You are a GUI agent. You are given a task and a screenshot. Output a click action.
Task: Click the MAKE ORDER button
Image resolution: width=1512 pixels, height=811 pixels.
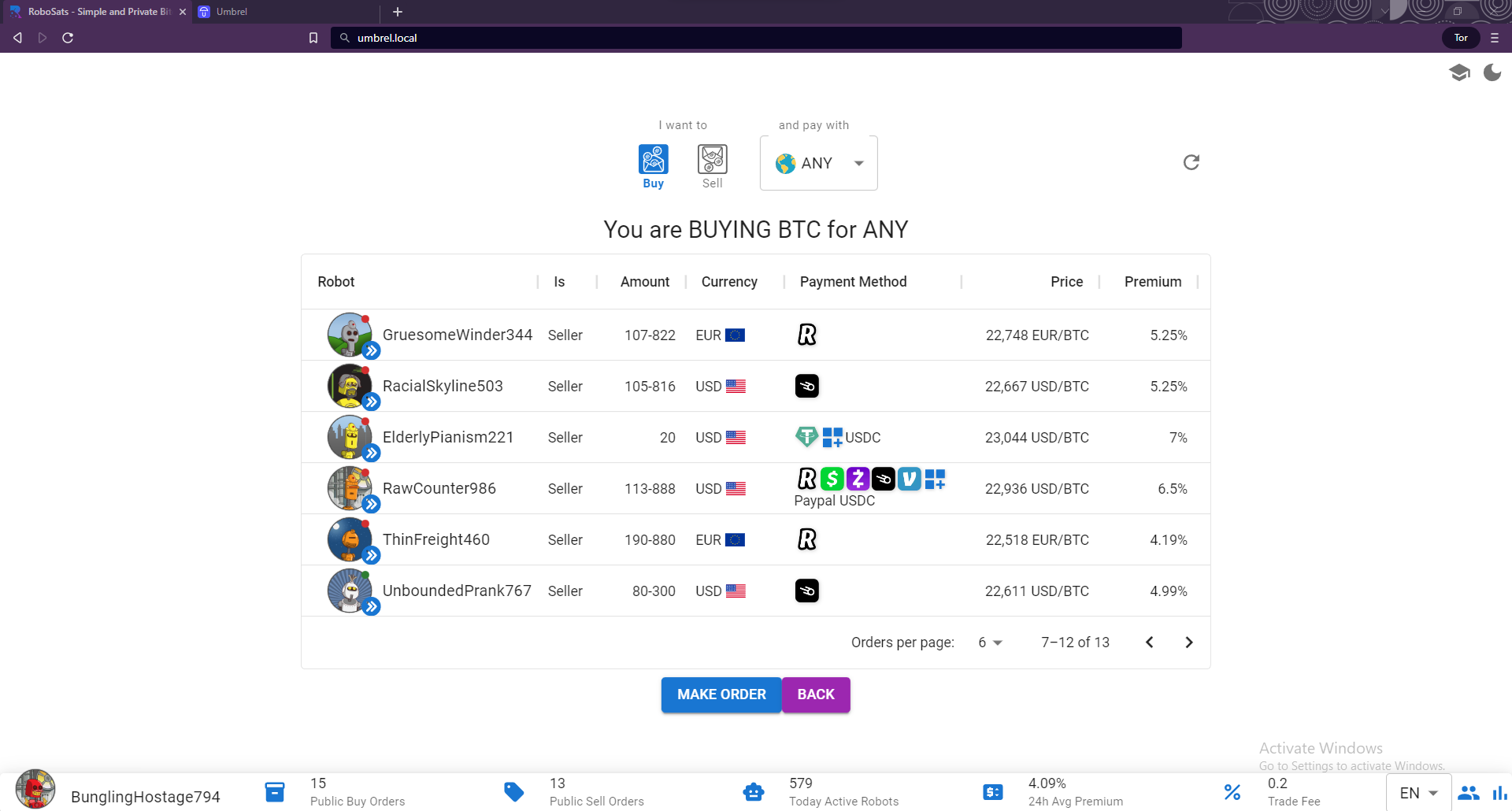pyautogui.click(x=721, y=694)
